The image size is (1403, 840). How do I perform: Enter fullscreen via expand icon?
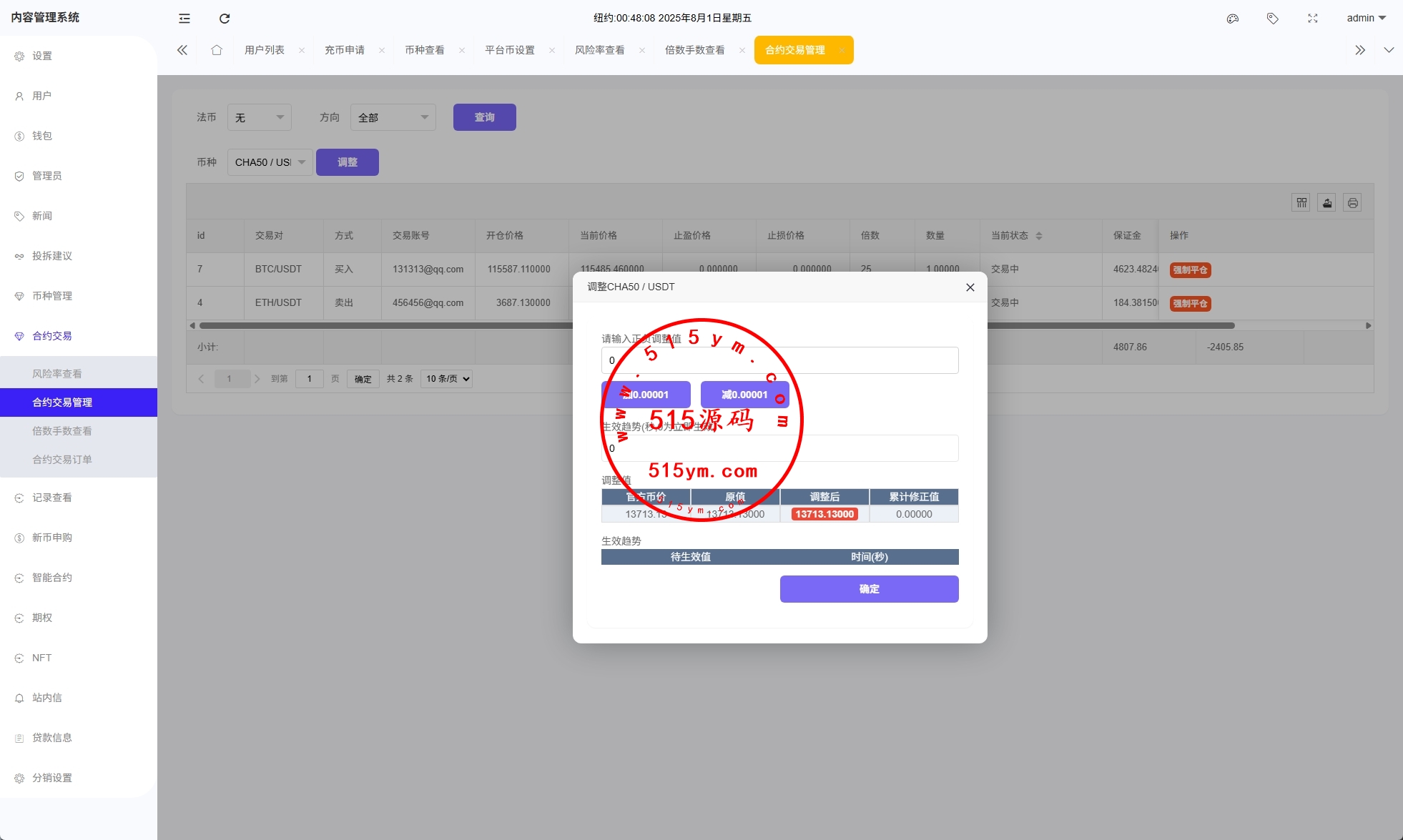[1312, 19]
